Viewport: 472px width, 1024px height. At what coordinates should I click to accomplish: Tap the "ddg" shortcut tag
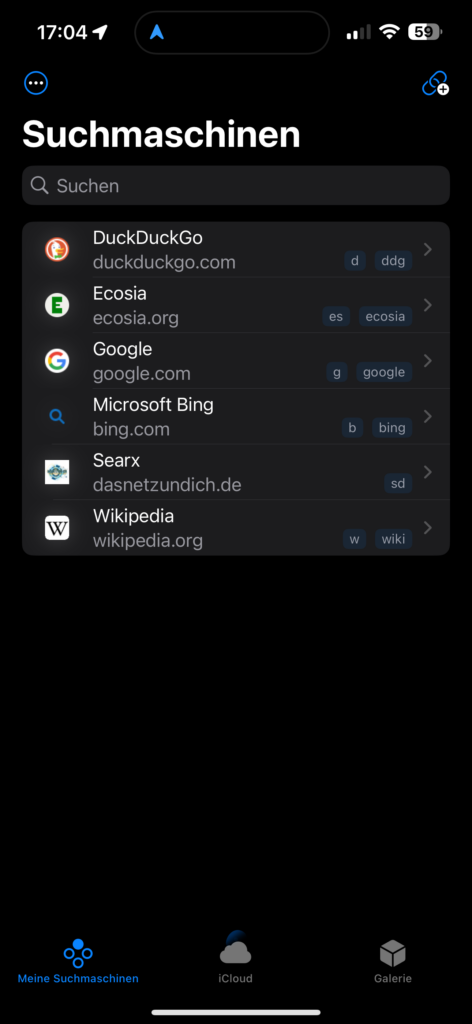pyautogui.click(x=393, y=261)
